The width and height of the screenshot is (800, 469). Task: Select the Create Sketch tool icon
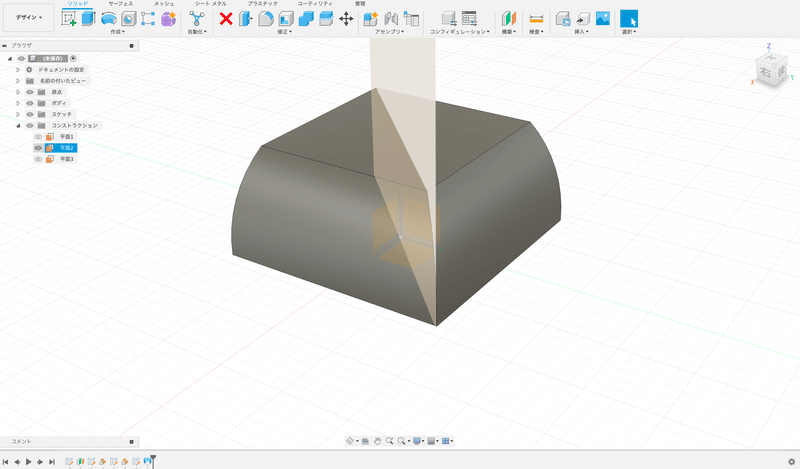[68, 19]
